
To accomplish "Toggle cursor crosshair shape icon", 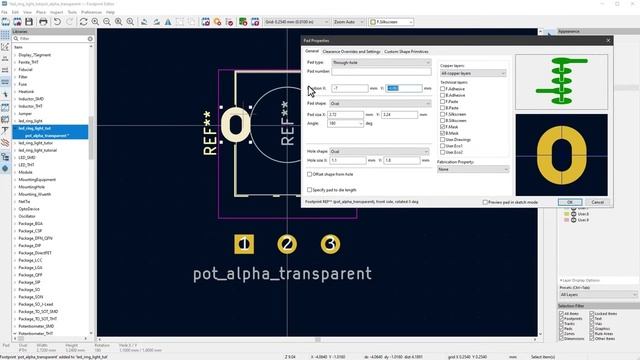I will click(5, 95).
